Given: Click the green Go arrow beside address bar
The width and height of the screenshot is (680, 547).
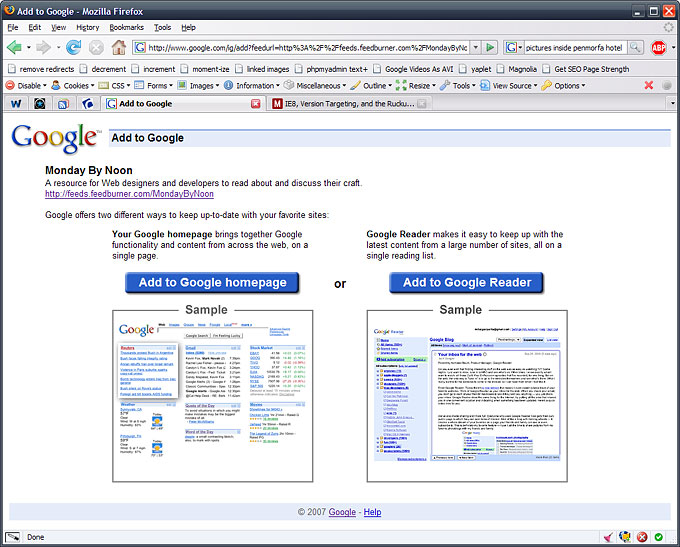Looking at the screenshot, I should click(x=490, y=47).
